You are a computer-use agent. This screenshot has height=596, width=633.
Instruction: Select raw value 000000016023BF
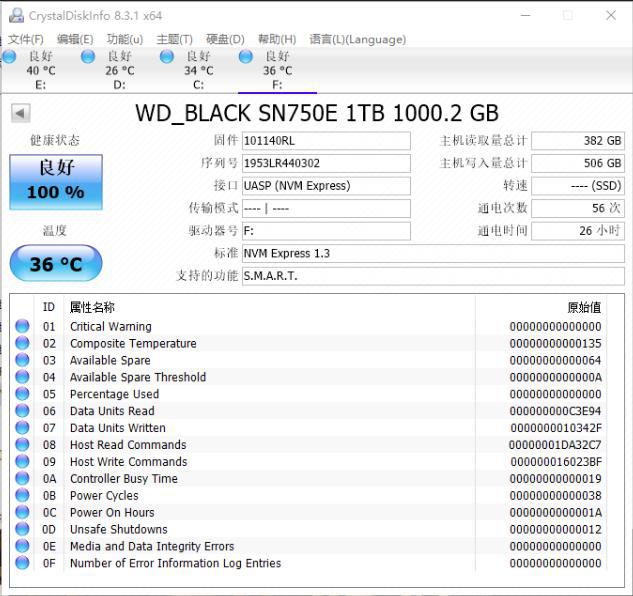pos(556,462)
